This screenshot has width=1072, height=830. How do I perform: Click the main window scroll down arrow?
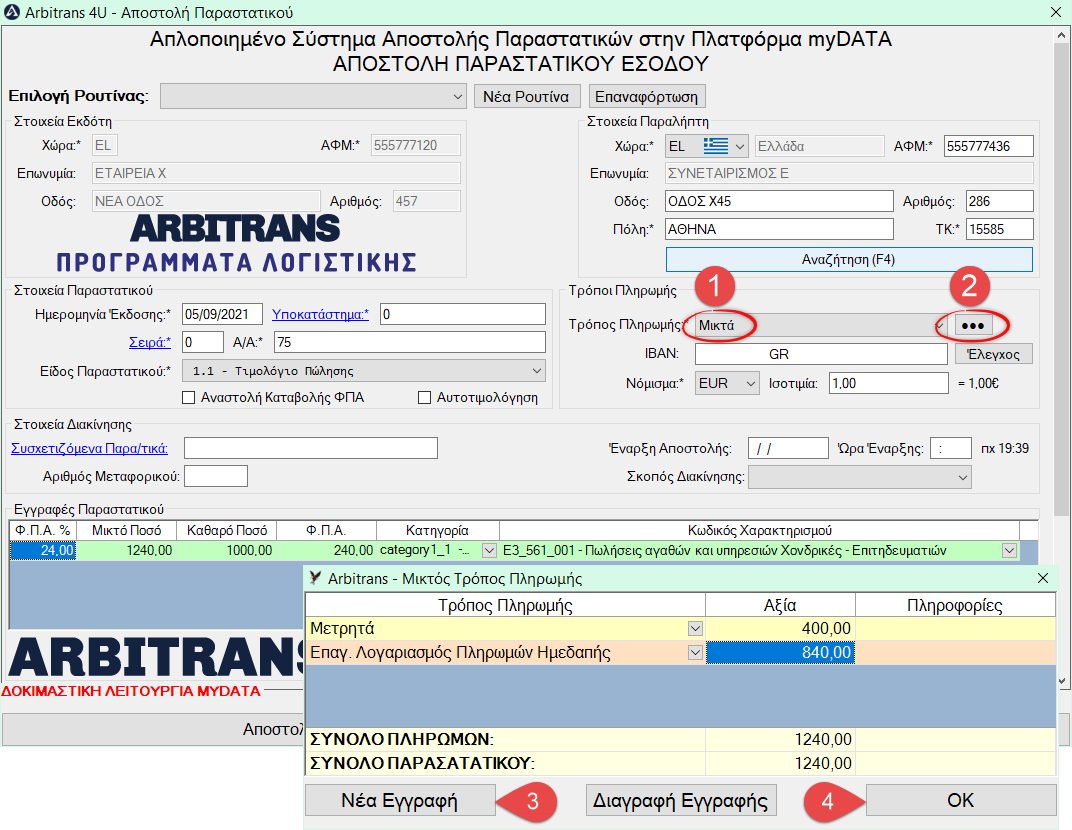1062,681
